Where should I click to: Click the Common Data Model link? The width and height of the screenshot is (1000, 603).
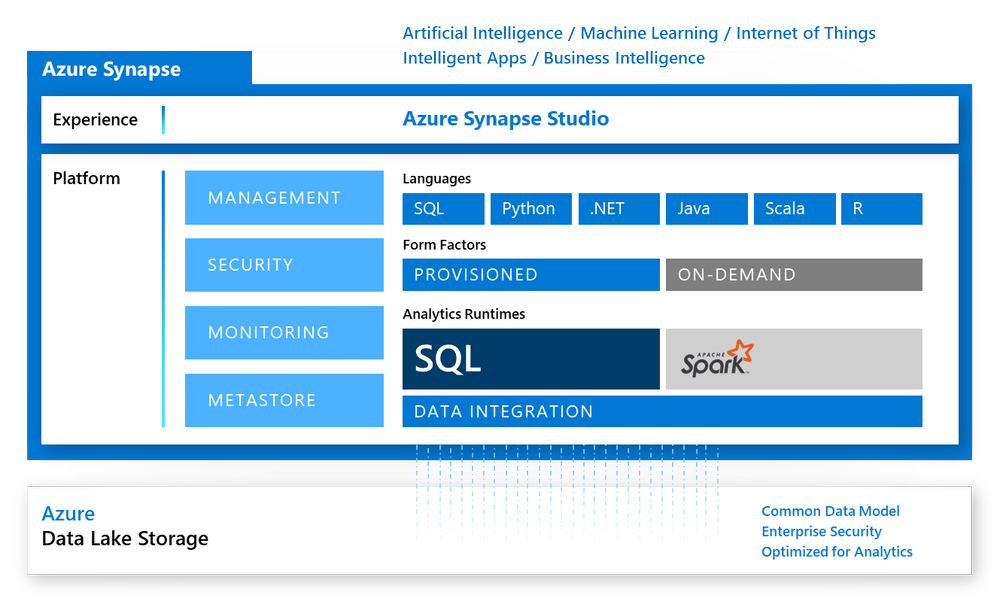click(831, 511)
